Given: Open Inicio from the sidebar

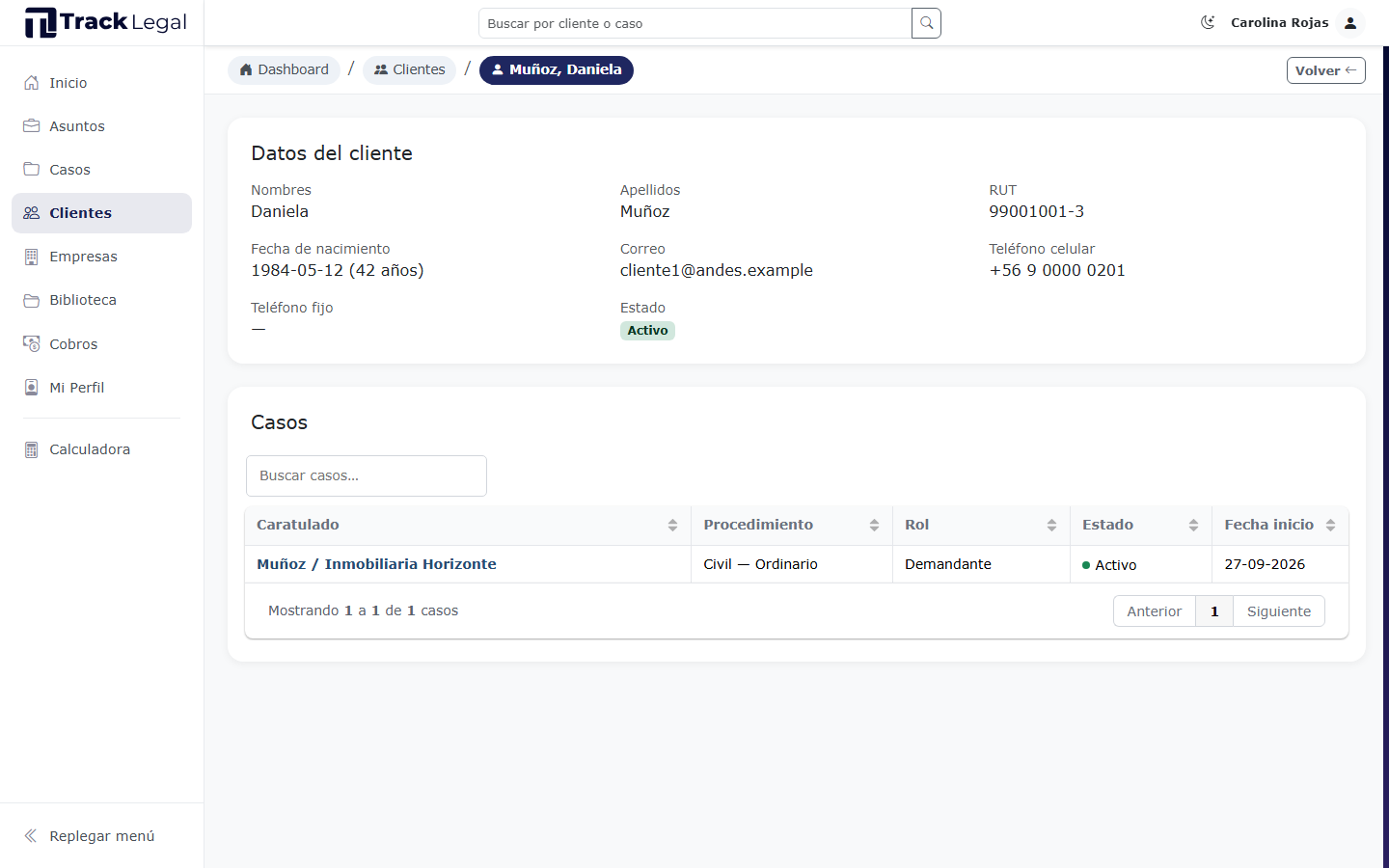Looking at the screenshot, I should coord(101,83).
